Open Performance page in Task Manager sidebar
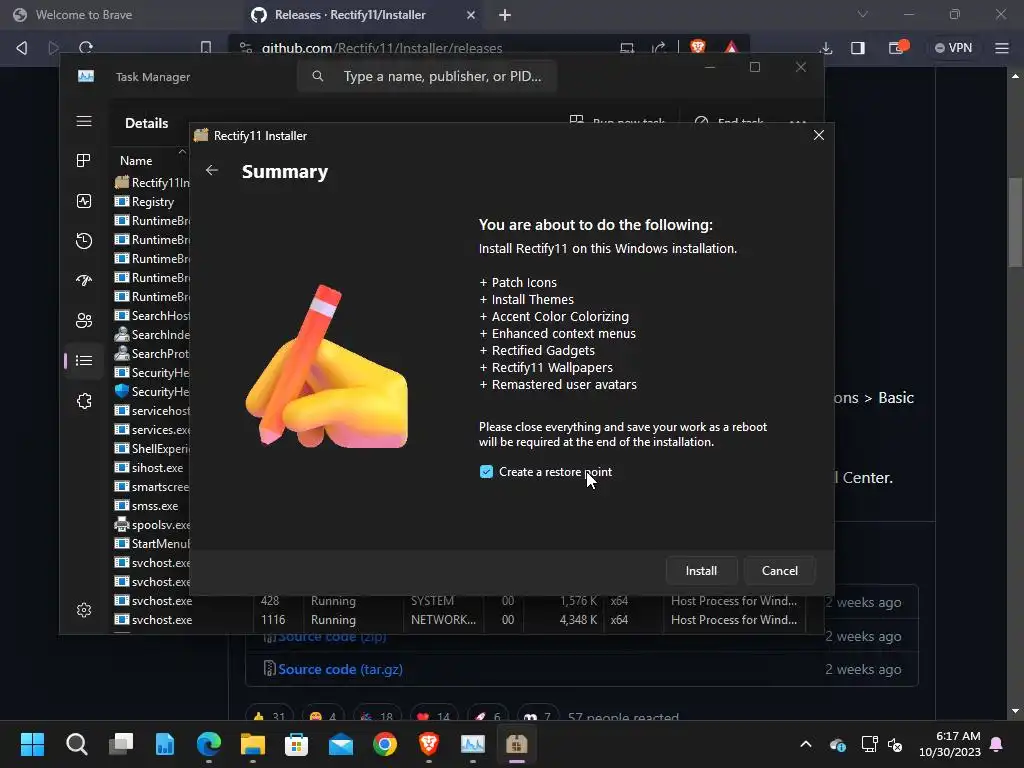1024x768 pixels. (x=84, y=201)
